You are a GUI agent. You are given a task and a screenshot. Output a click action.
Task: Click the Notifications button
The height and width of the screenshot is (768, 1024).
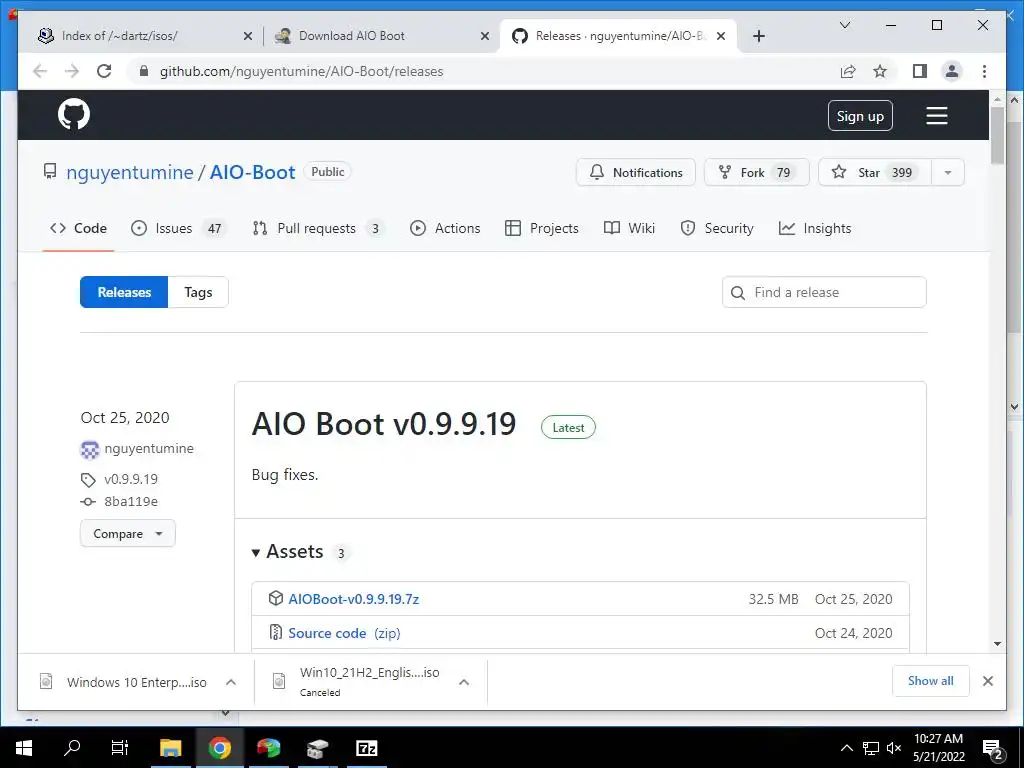coord(635,172)
